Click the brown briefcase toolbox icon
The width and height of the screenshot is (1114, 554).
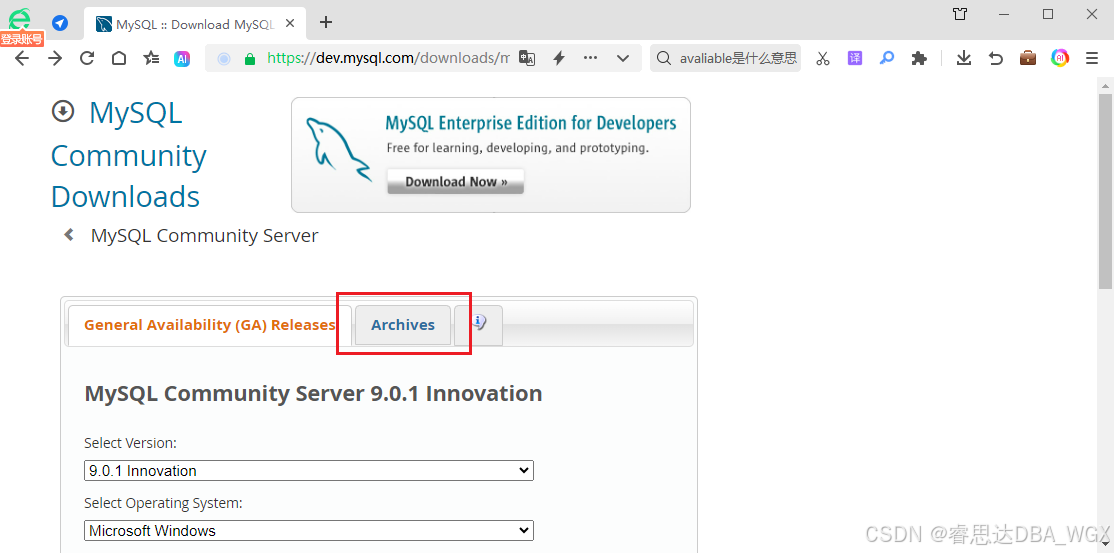click(x=1028, y=58)
